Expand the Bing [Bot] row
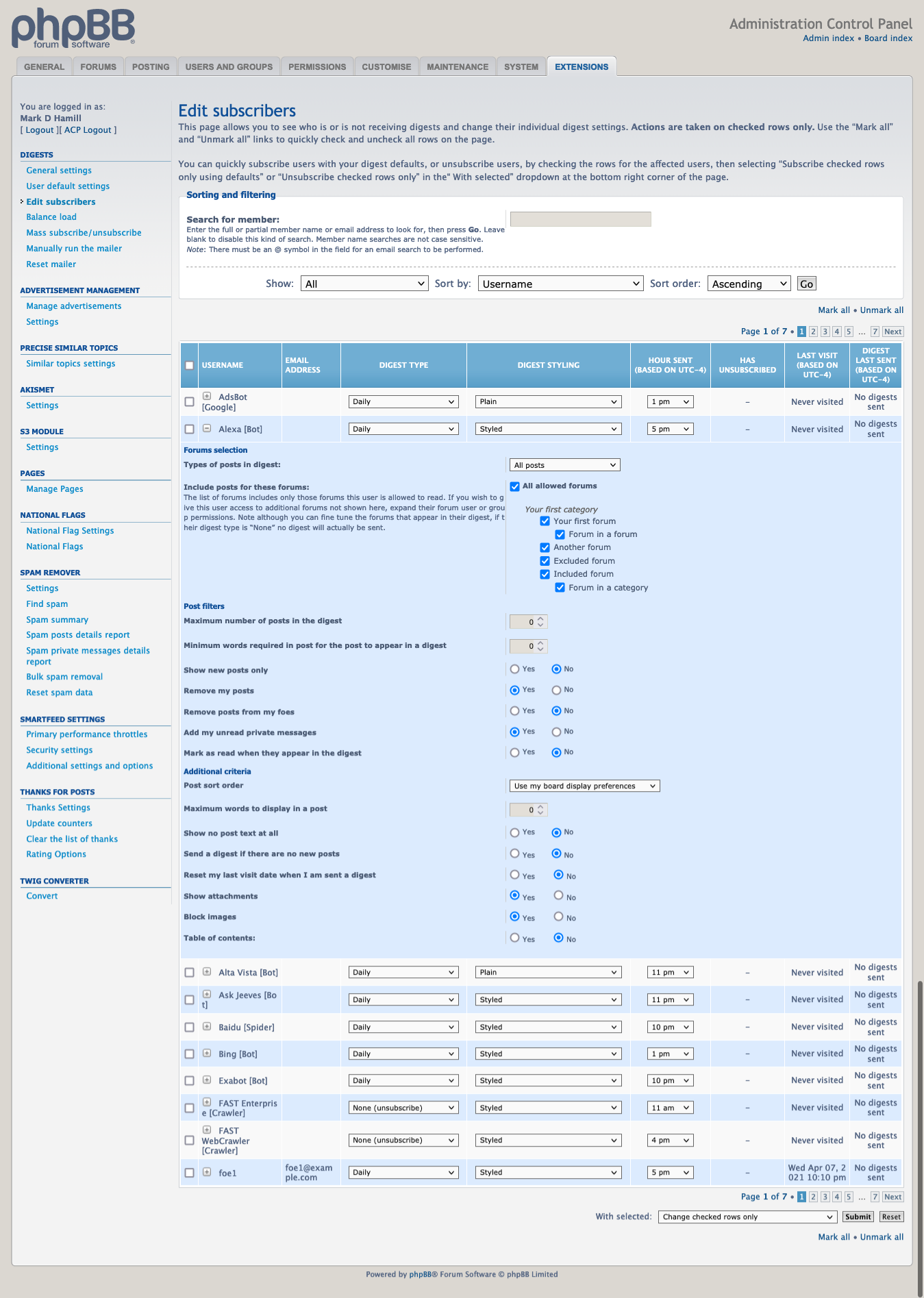The image size is (924, 1298). pos(207,1053)
